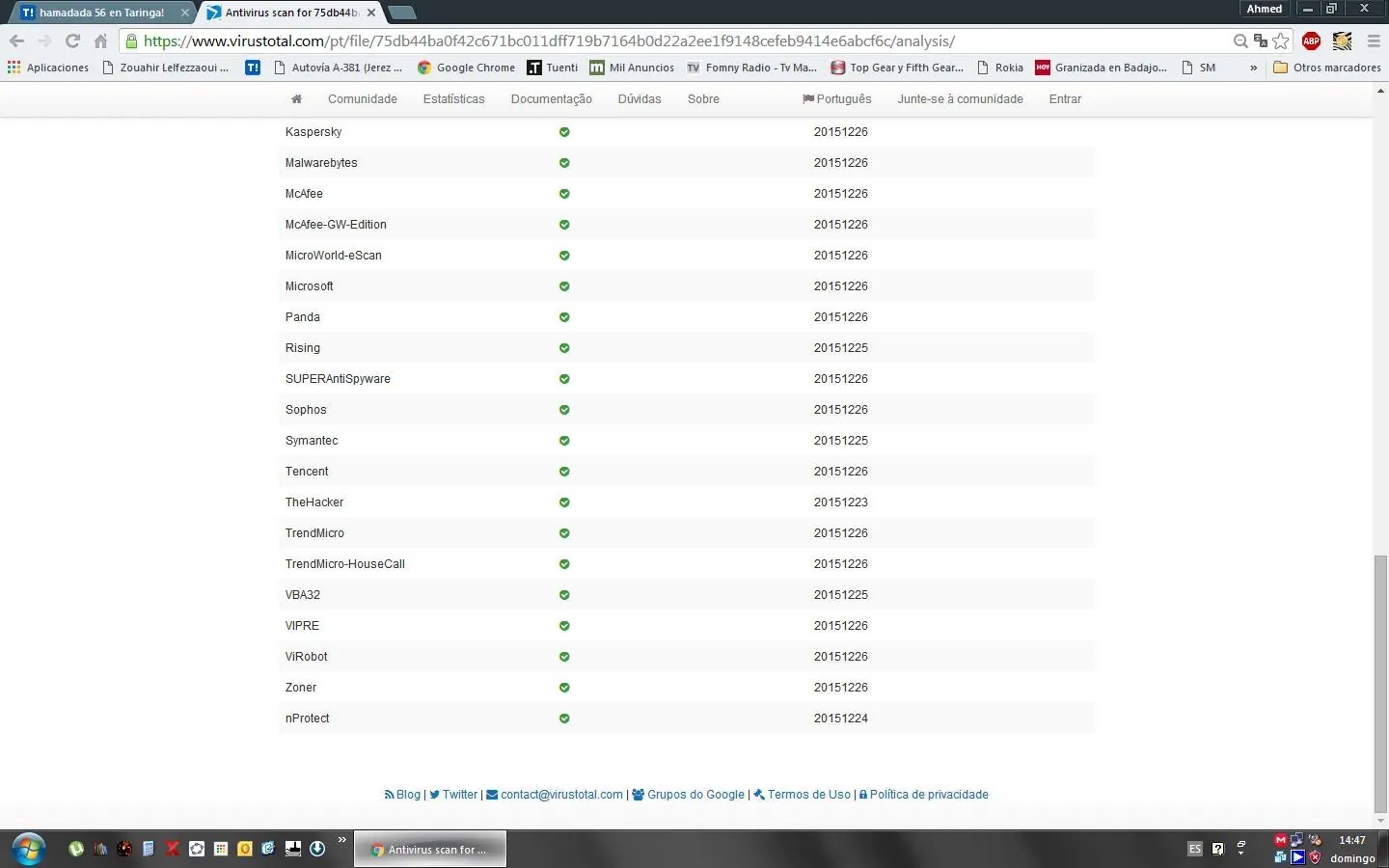Show more quick launch items chevron
Screen dimensions: 1389x868
[x=341, y=841]
